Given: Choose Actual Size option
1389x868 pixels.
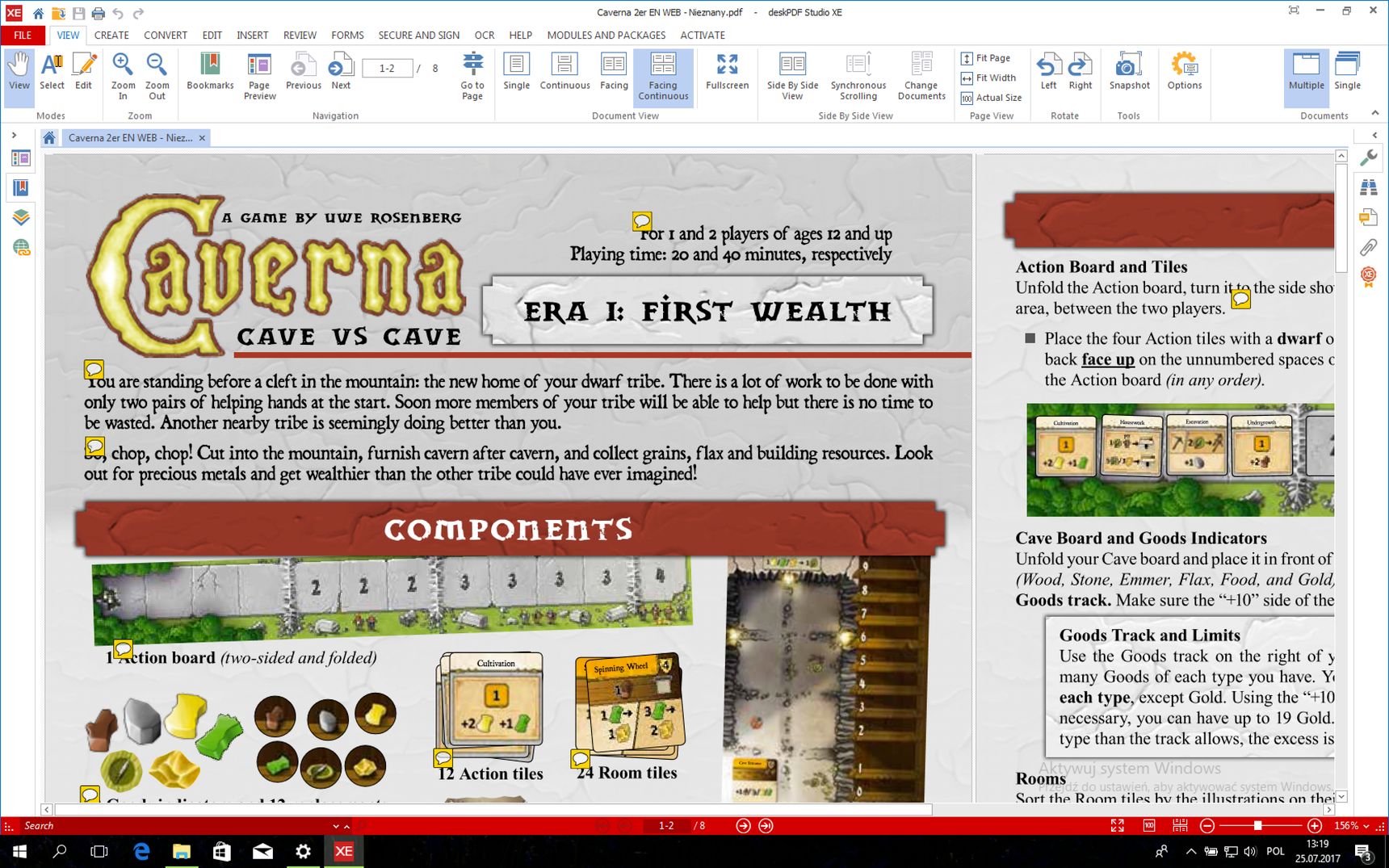Looking at the screenshot, I should (x=992, y=98).
